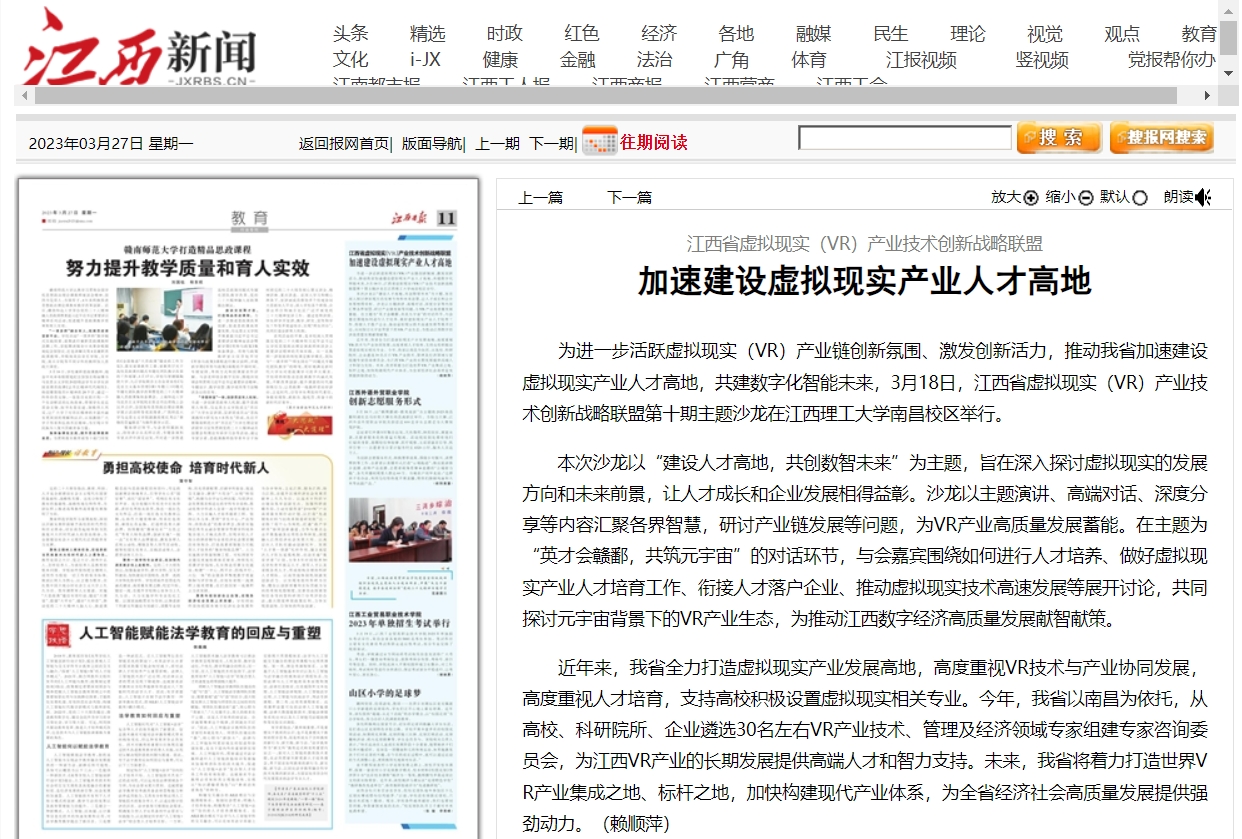
Task: Go to the 民生 section
Action: [890, 34]
